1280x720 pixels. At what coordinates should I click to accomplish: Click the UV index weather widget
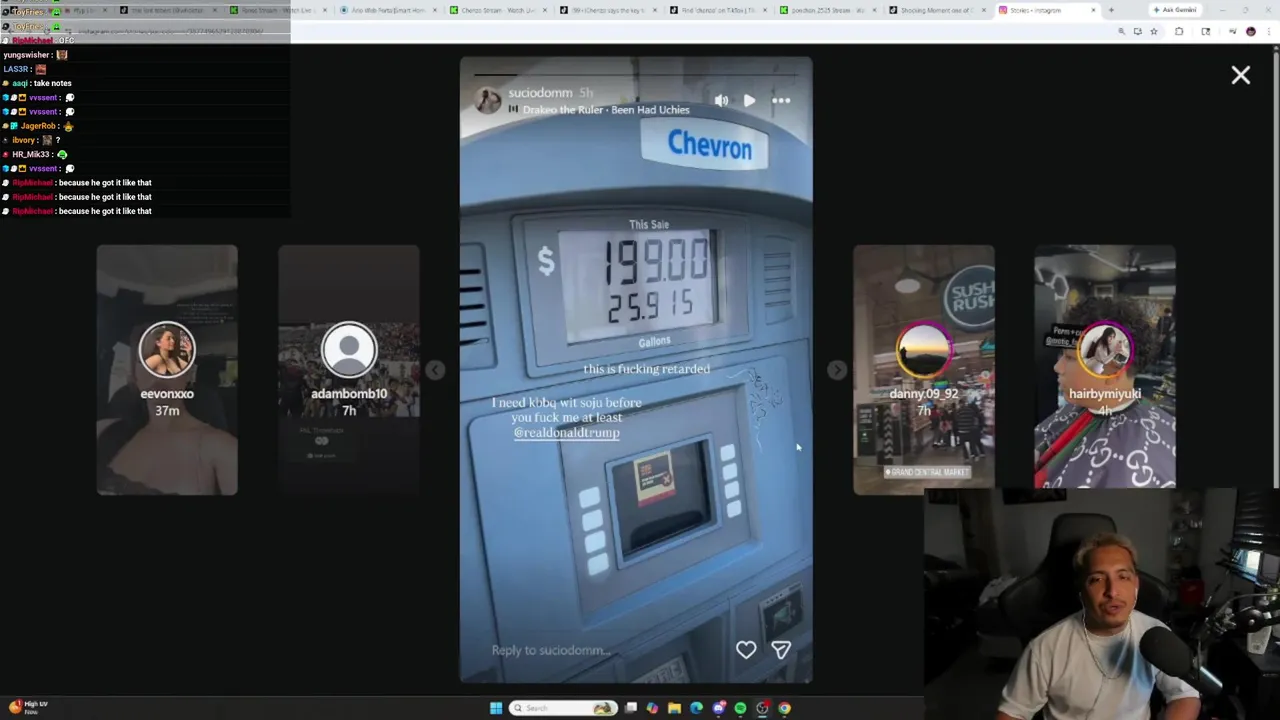(28, 707)
